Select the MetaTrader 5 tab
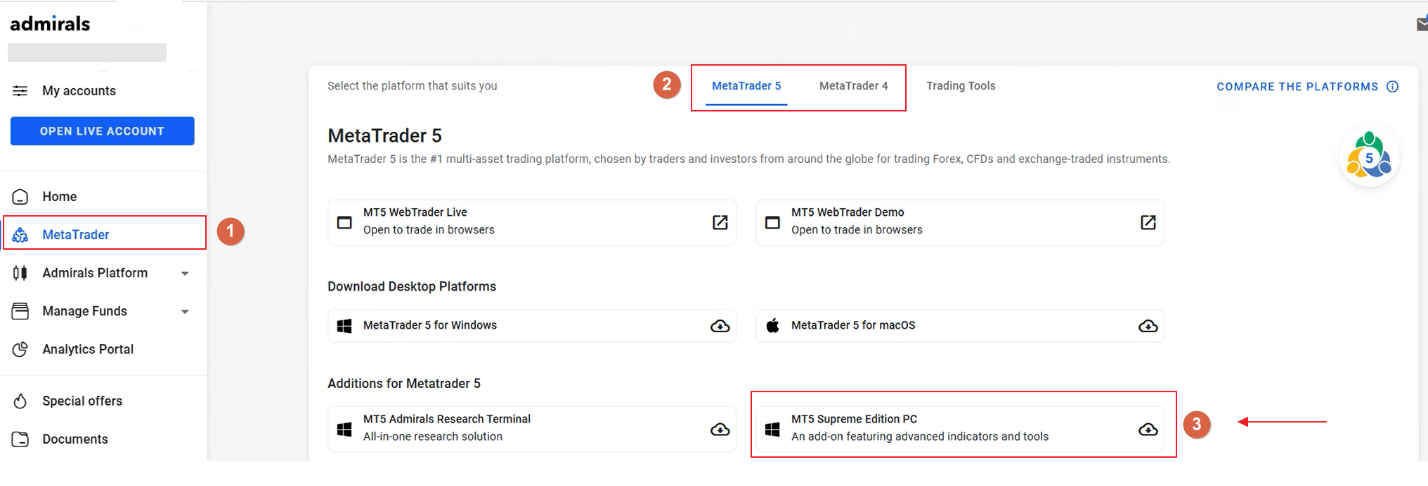 [x=746, y=86]
